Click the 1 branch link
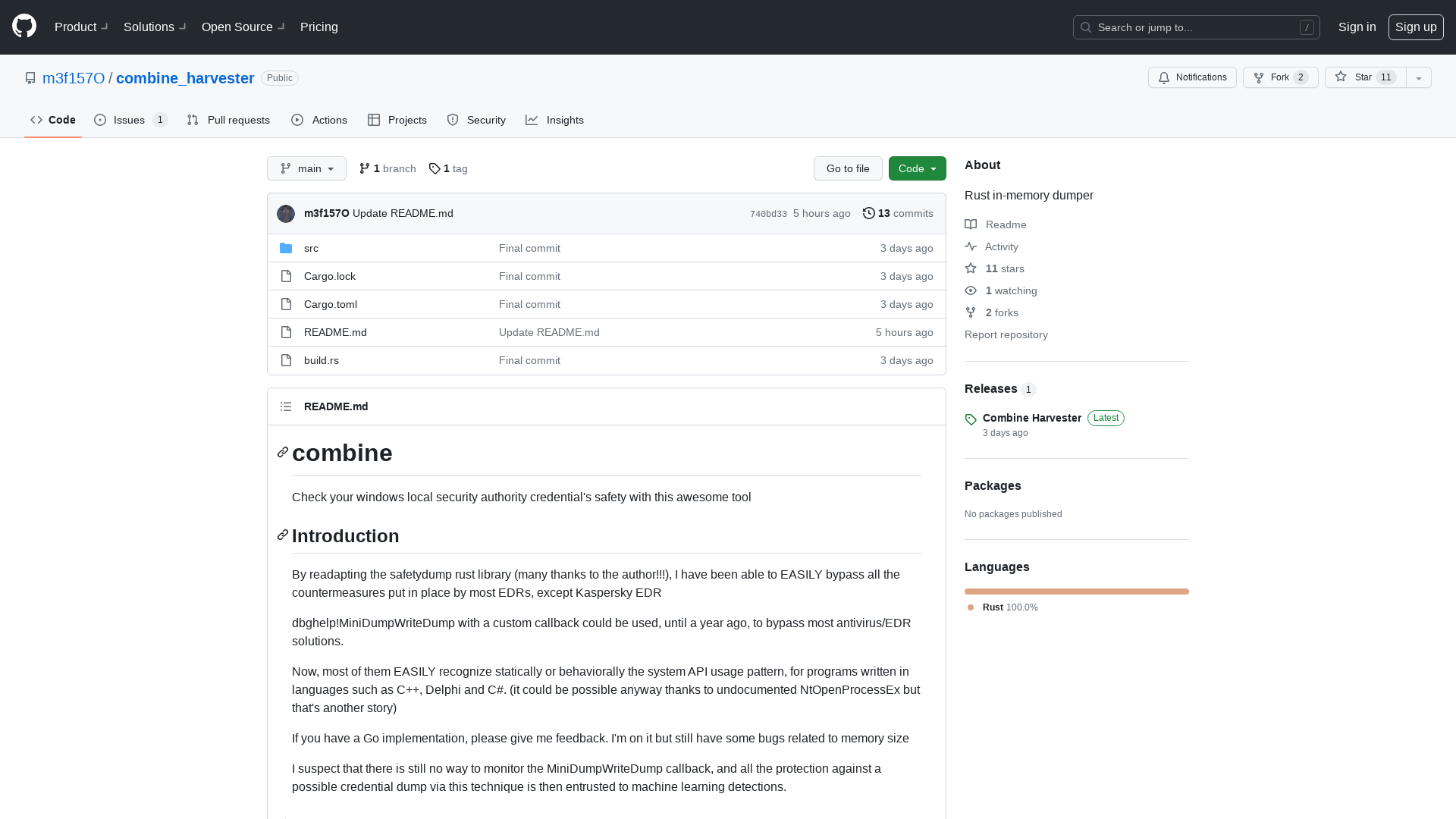 388,168
